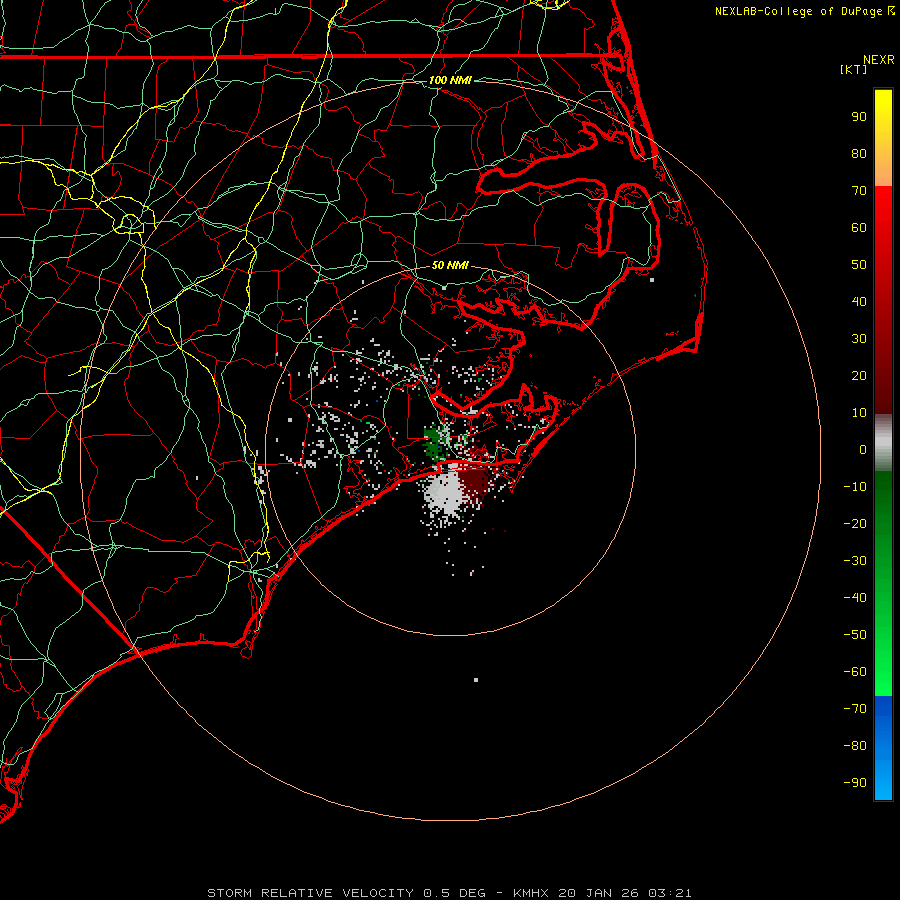Click the -30 value on velocity scale
The image size is (900, 900).
(855, 561)
